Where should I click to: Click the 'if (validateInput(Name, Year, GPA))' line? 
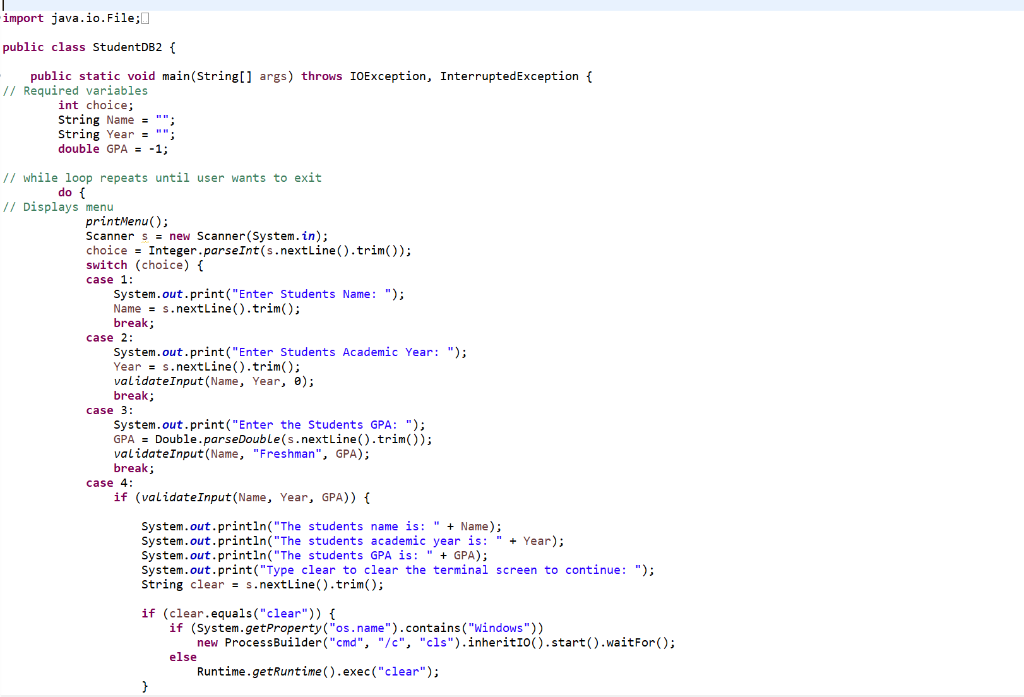(242, 497)
